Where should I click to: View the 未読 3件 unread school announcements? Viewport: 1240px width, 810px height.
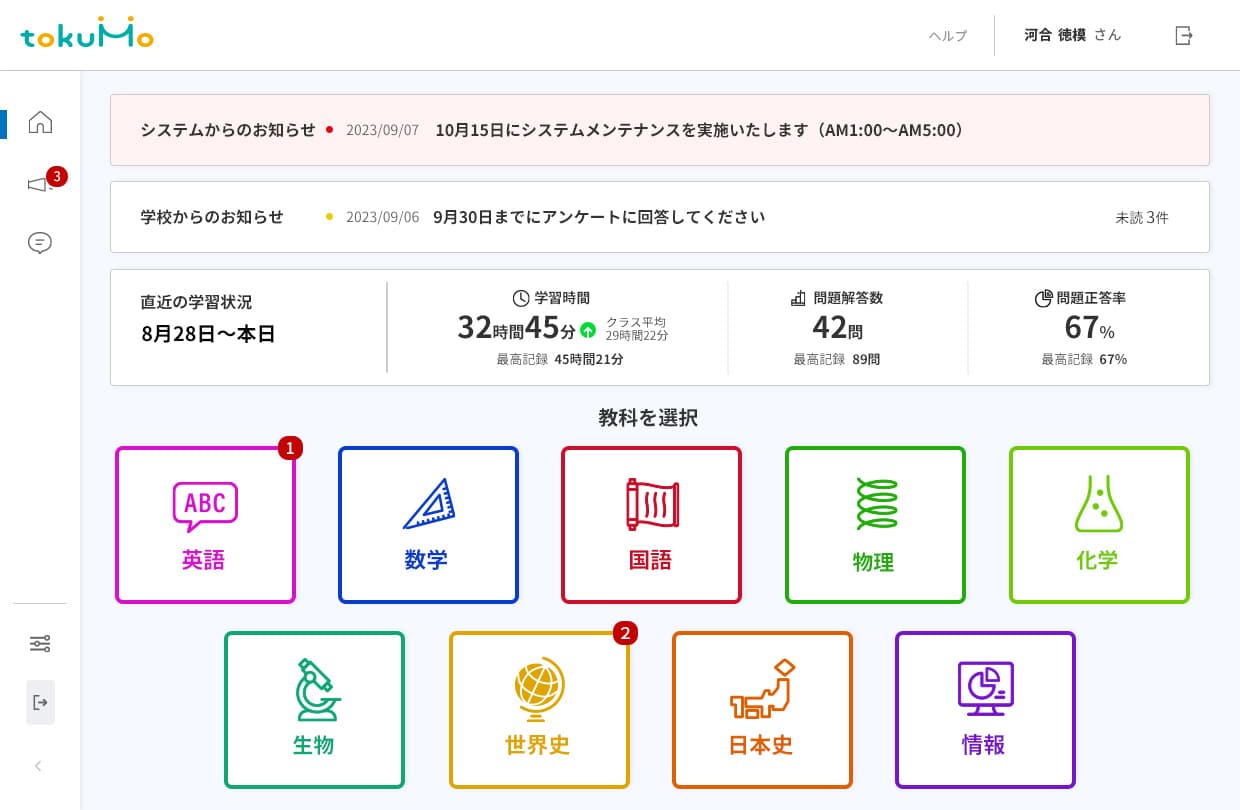tap(1142, 217)
